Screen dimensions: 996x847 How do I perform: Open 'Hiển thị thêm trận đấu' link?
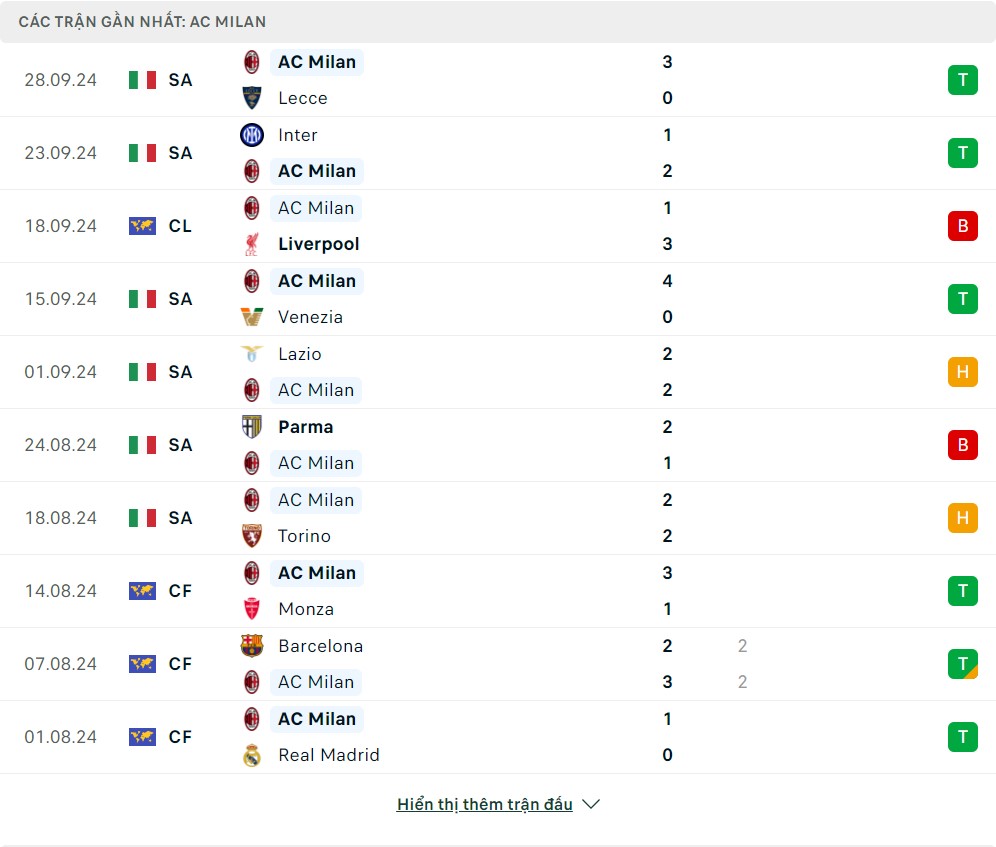point(485,804)
